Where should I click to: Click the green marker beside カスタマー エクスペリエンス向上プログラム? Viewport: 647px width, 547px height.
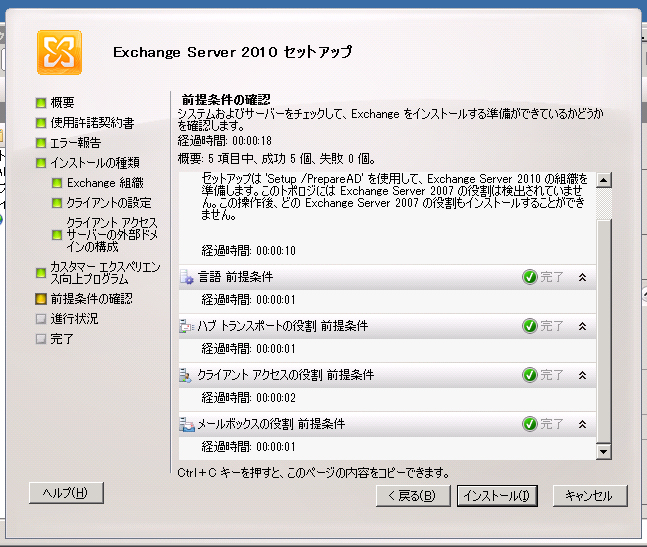pyautogui.click(x=40, y=273)
